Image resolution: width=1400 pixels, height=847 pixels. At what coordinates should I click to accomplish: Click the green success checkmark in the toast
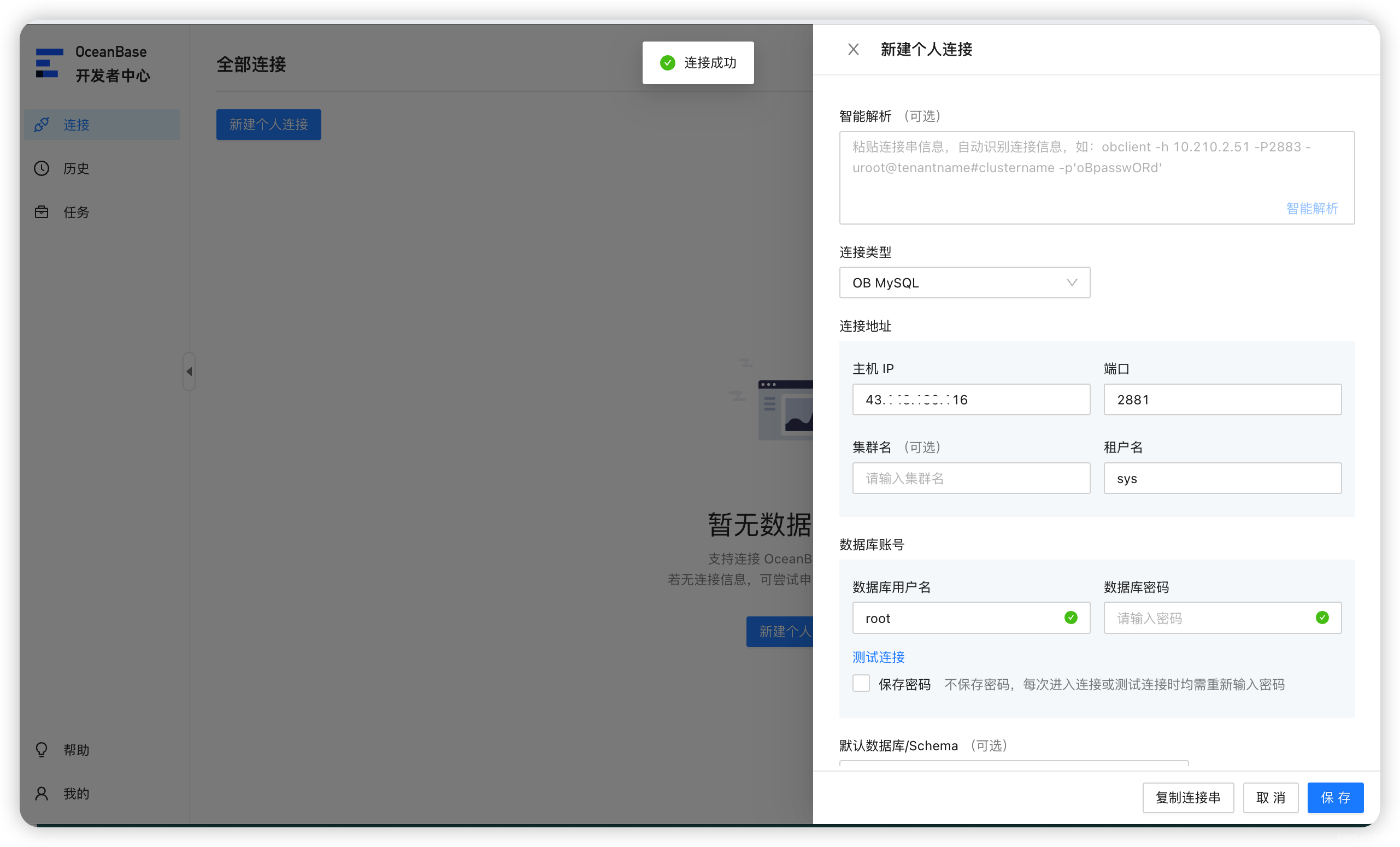[x=667, y=62]
